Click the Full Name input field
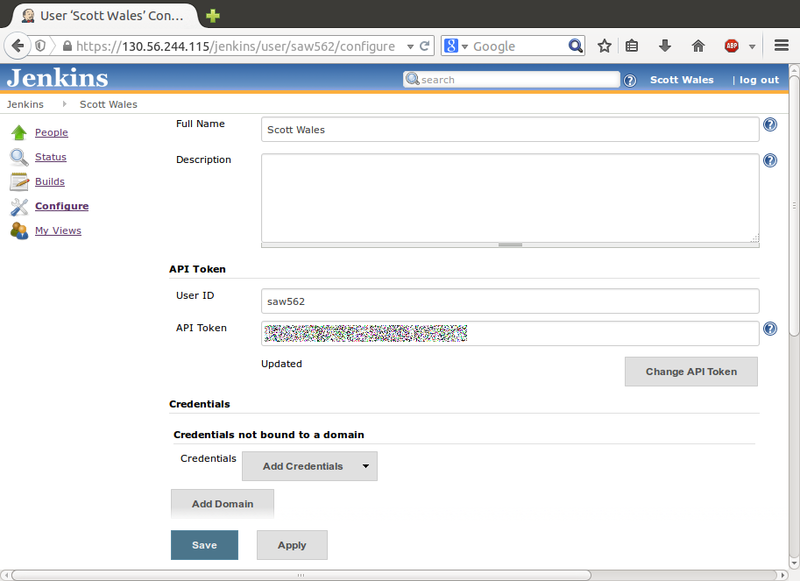Image resolution: width=800 pixels, height=581 pixels. pos(510,130)
